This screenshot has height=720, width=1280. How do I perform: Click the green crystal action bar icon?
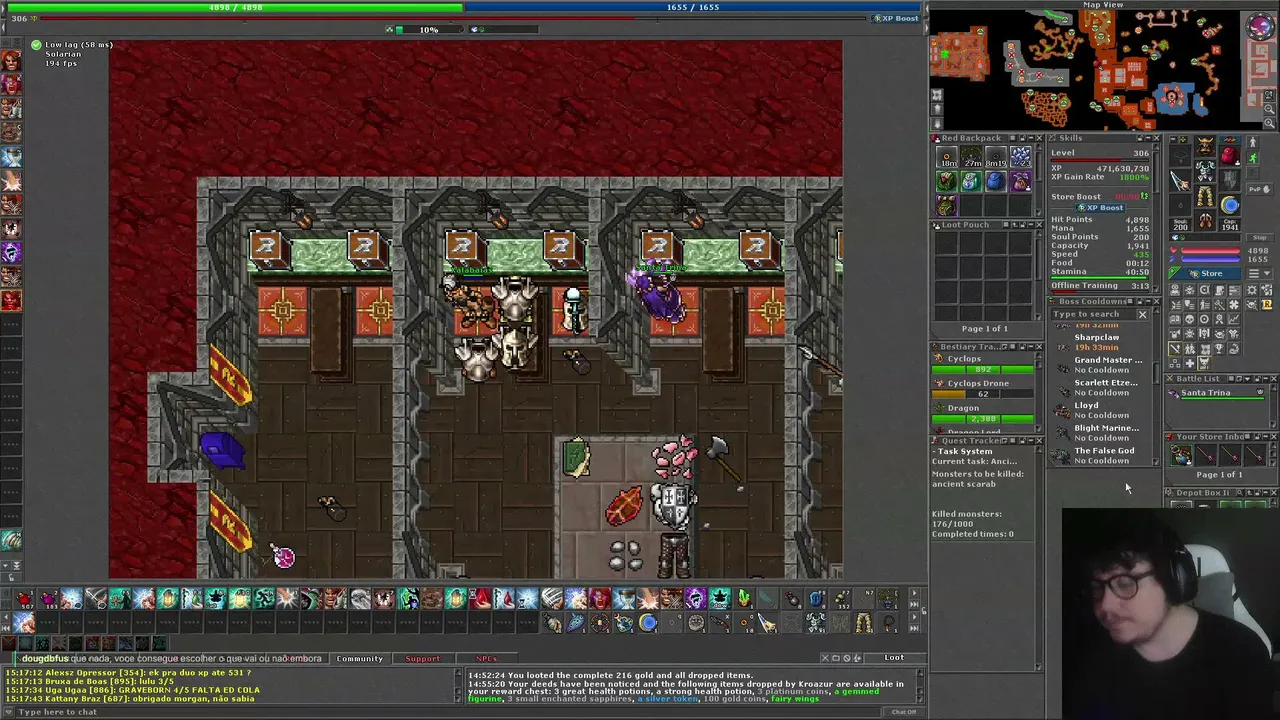click(x=744, y=600)
